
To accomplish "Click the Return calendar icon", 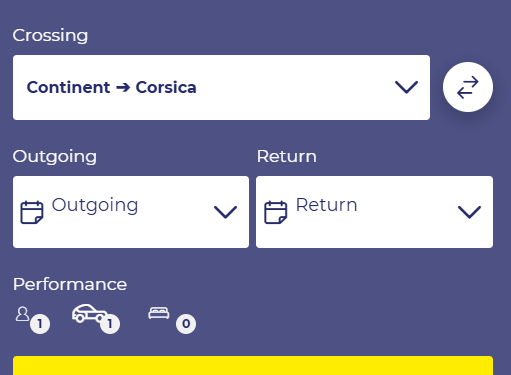I will [276, 212].
